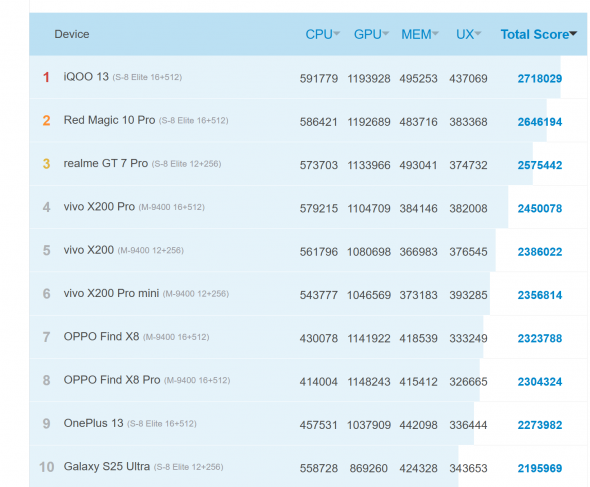Select iQOO 13 UX score 437069
The height and width of the screenshot is (487, 590).
click(468, 79)
